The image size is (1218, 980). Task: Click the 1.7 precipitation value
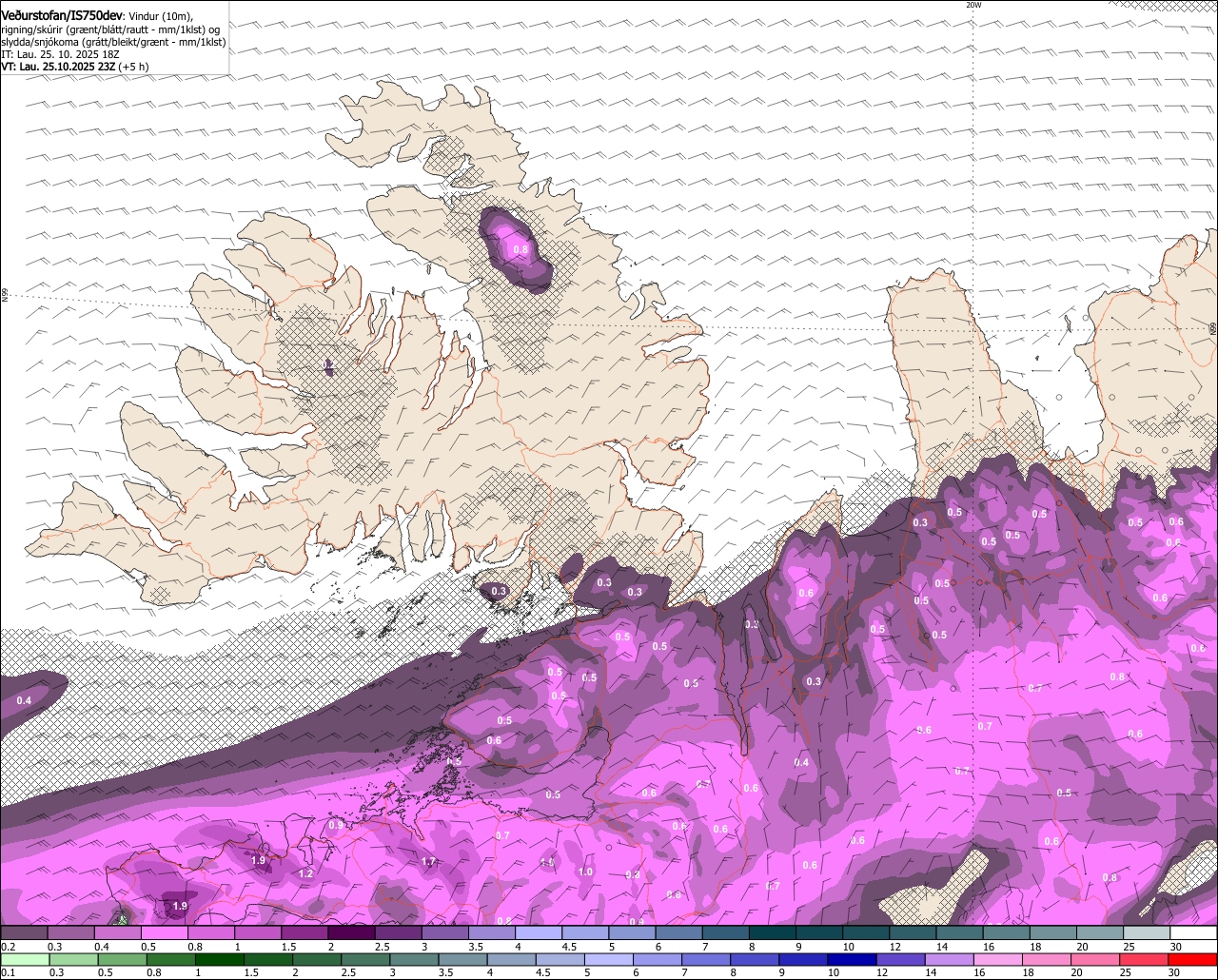click(x=428, y=862)
